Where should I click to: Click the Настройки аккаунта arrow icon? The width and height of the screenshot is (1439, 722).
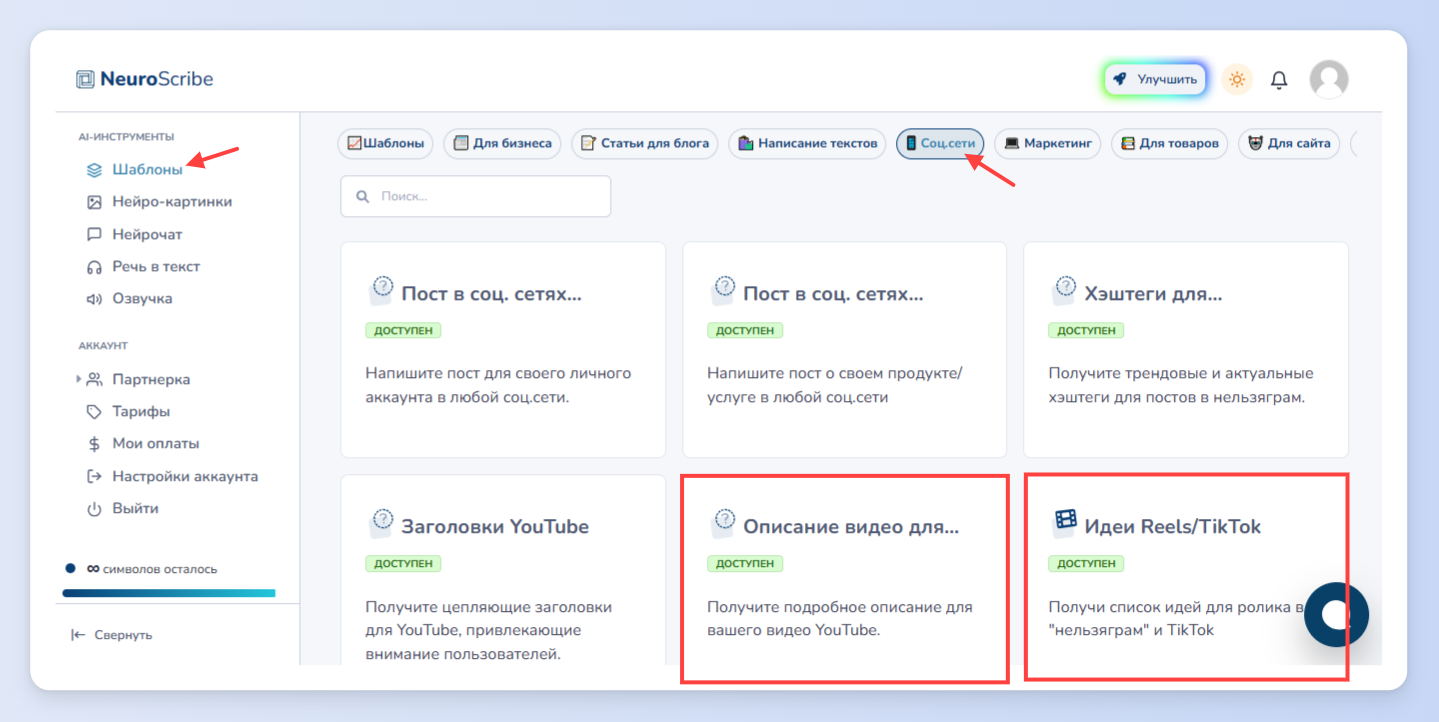click(x=94, y=476)
